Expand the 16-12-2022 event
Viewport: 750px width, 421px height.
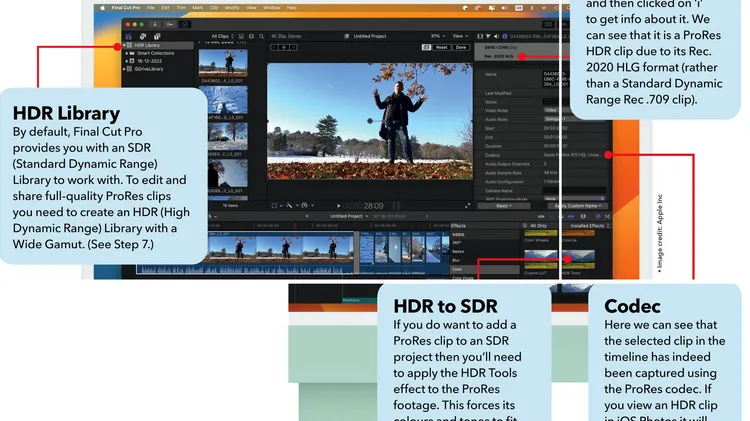coord(127,61)
